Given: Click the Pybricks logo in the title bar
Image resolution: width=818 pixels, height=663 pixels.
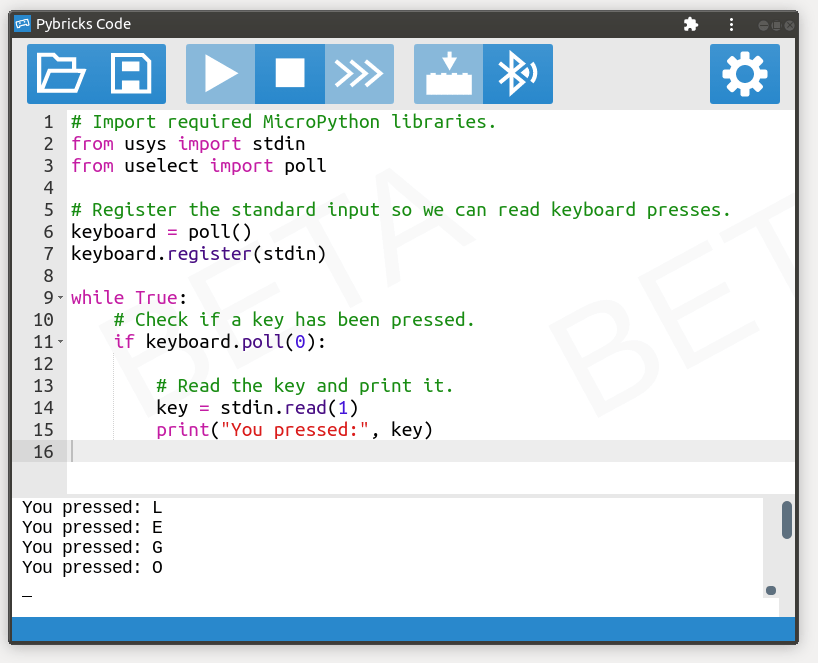Looking at the screenshot, I should tap(21, 23).
